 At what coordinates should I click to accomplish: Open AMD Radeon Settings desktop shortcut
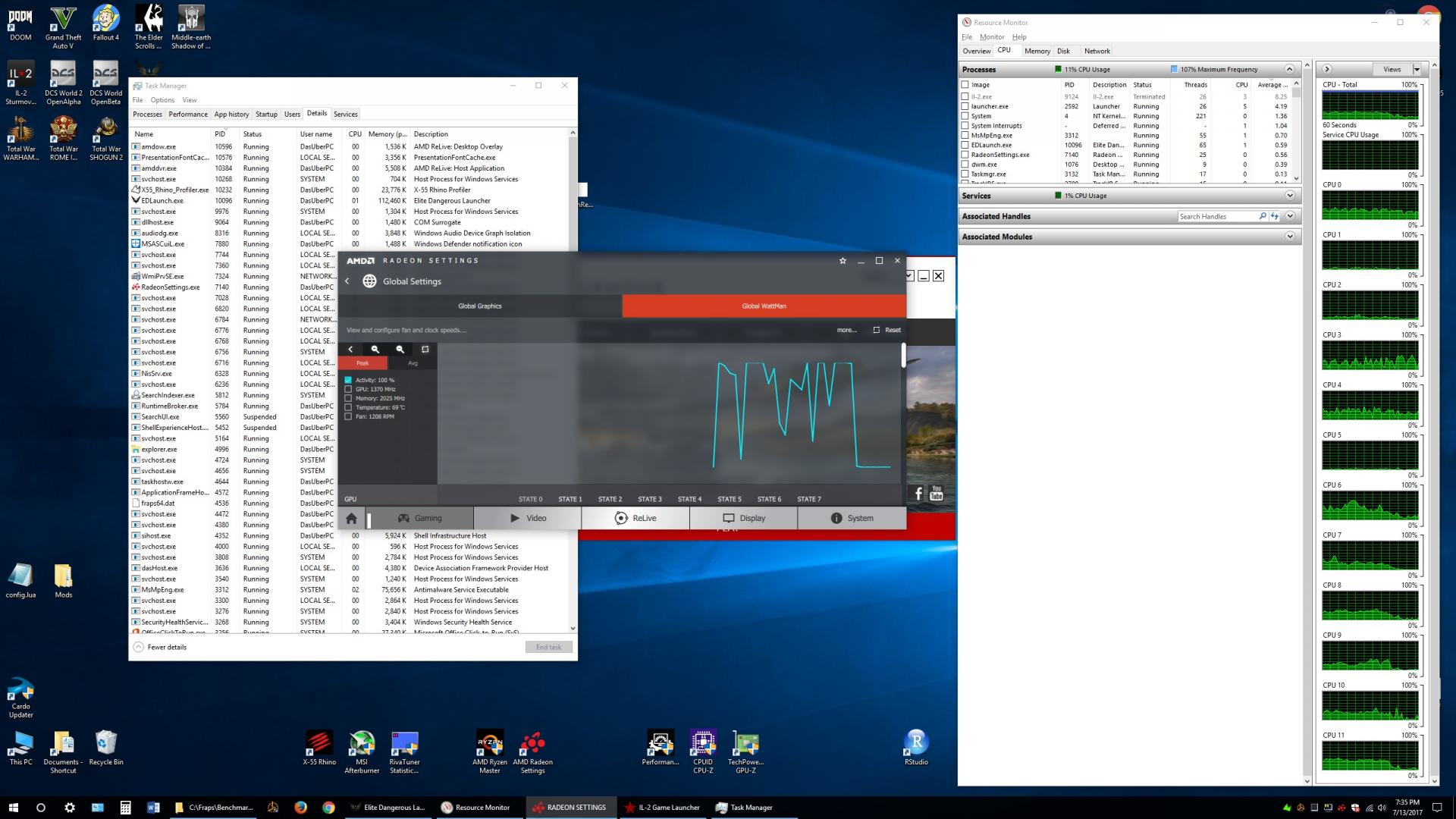532,752
